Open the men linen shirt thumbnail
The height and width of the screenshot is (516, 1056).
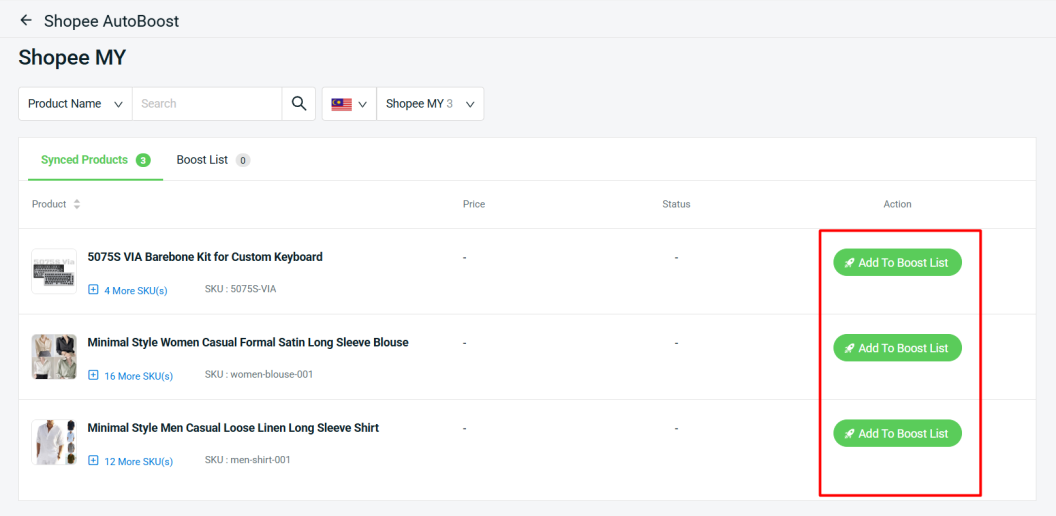pyautogui.click(x=54, y=442)
